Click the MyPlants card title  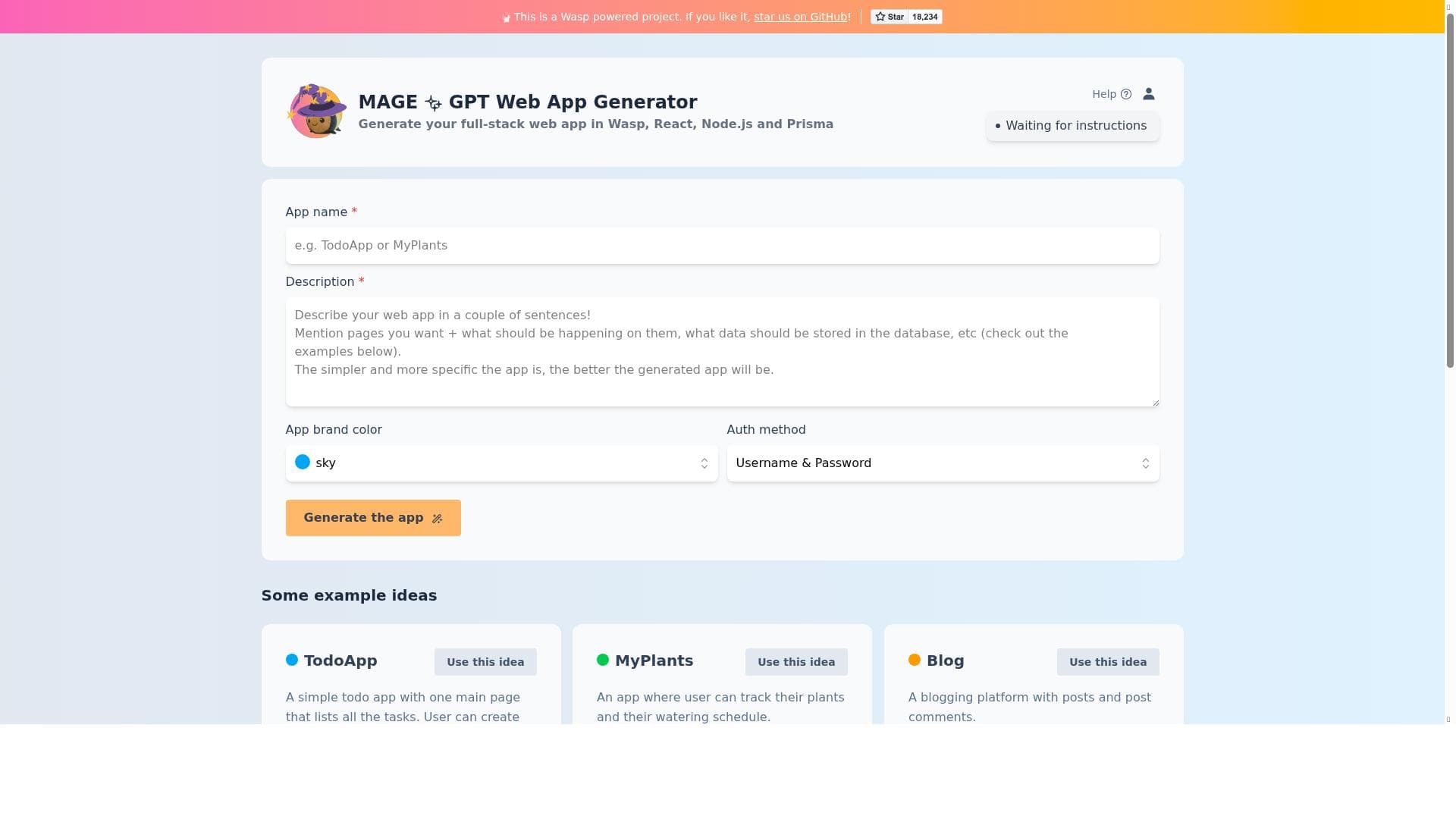pos(654,661)
